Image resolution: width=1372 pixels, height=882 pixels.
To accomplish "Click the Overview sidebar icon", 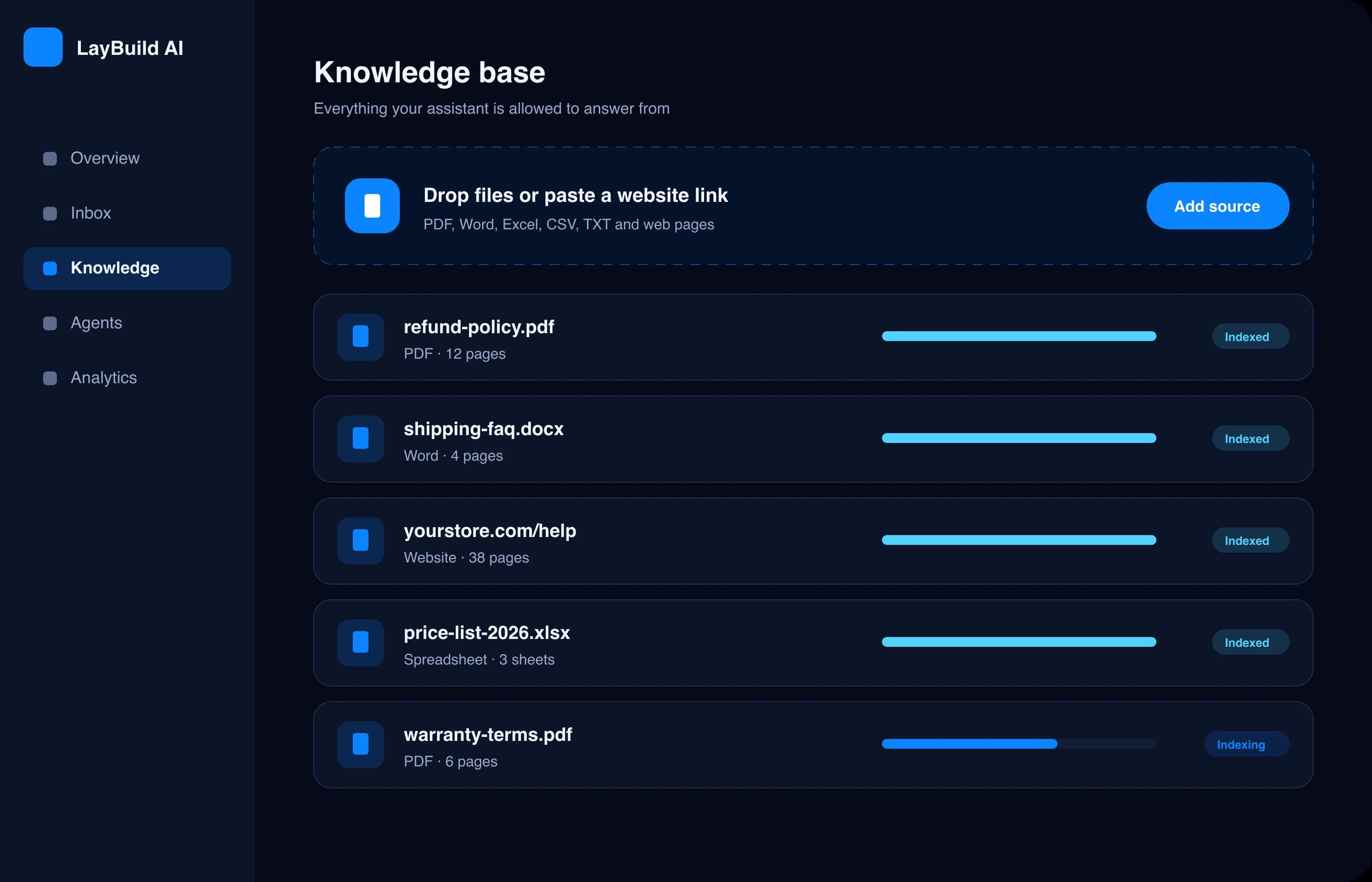I will click(50, 159).
